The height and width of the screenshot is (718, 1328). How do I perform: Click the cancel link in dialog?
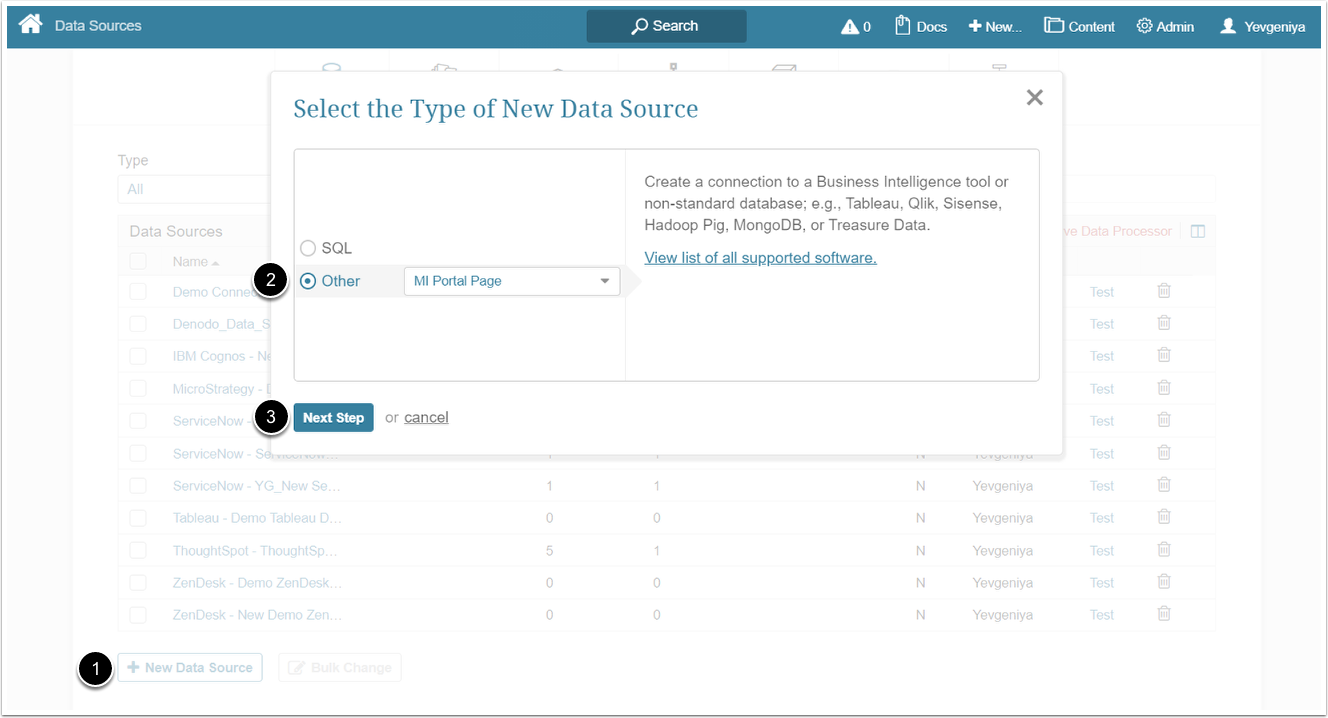(x=426, y=417)
